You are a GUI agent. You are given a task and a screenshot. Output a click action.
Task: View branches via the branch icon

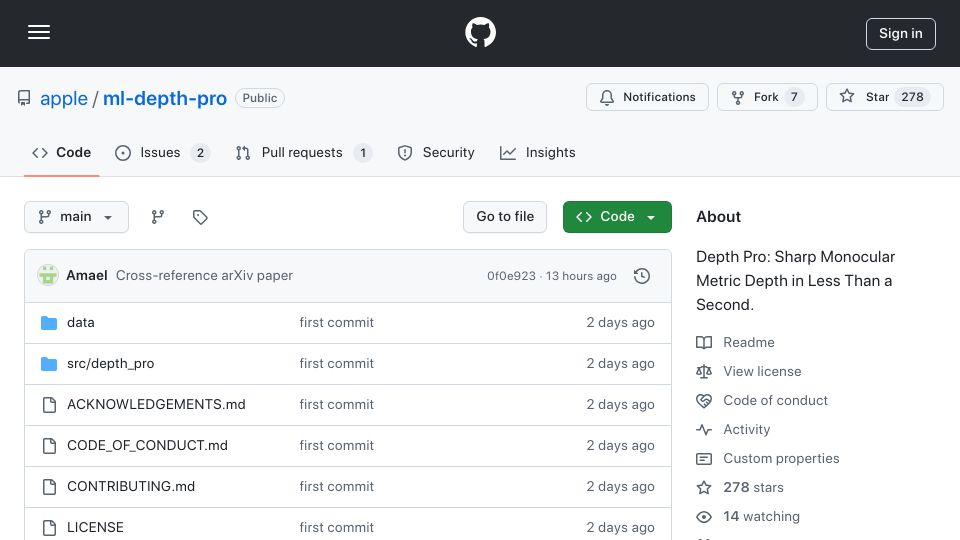click(x=158, y=217)
